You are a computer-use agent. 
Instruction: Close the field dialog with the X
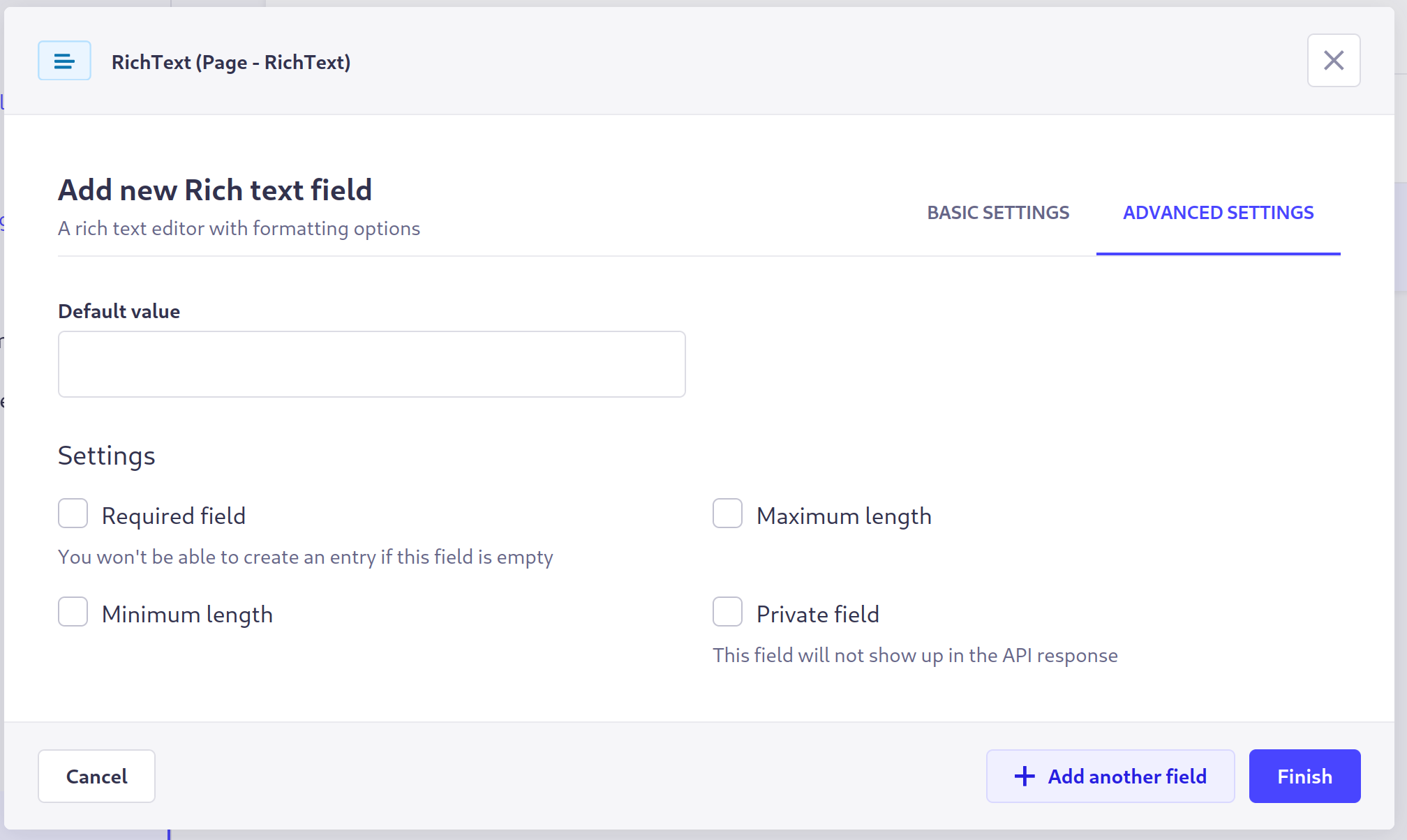[x=1333, y=61]
